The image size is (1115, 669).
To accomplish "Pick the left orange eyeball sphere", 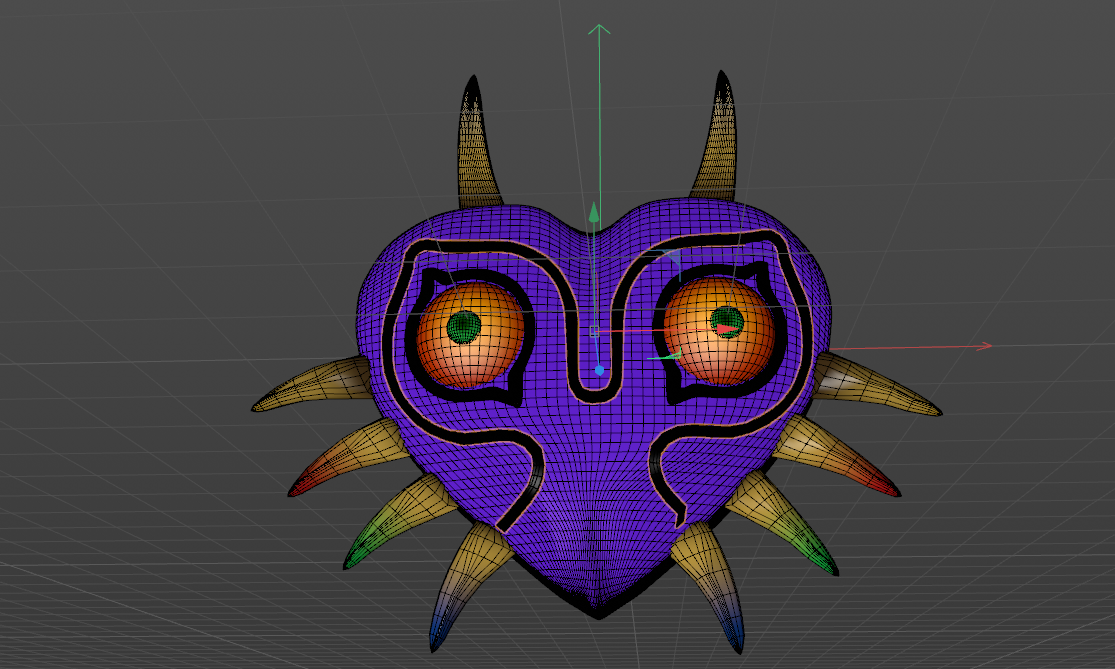I will click(470, 334).
